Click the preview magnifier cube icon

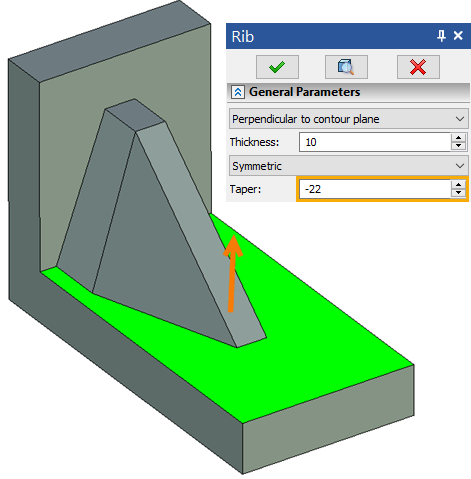point(346,67)
